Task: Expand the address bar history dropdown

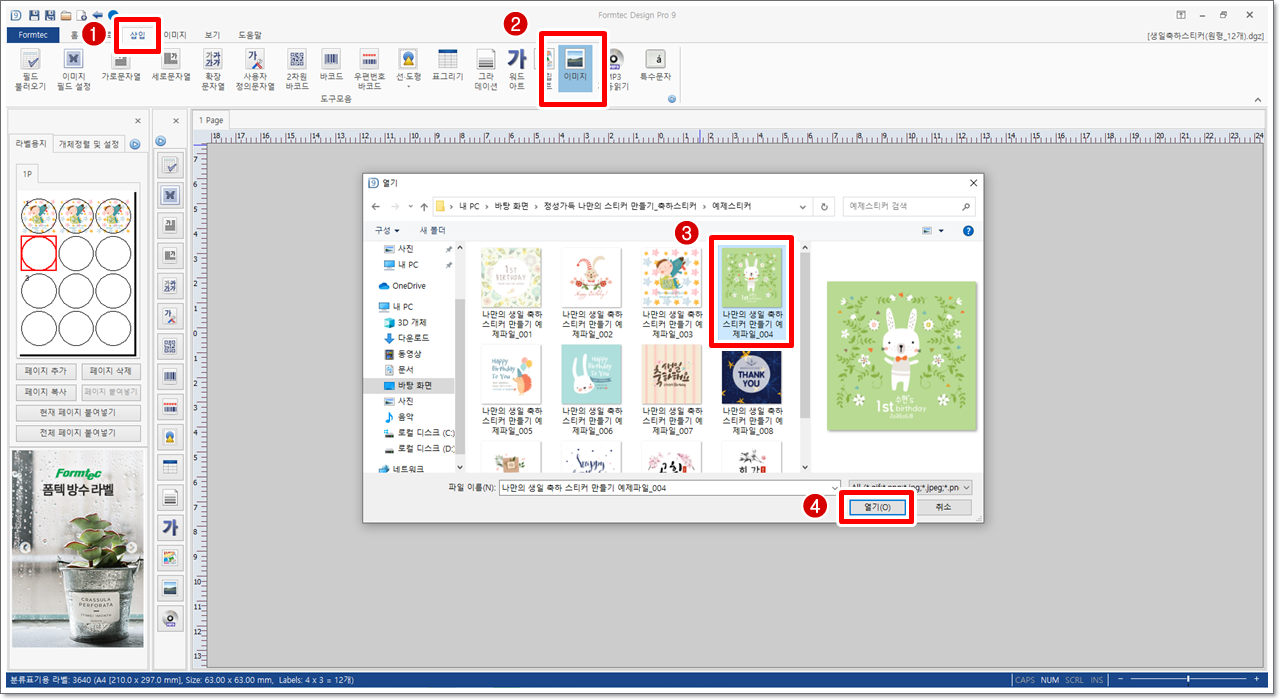Action: point(804,207)
